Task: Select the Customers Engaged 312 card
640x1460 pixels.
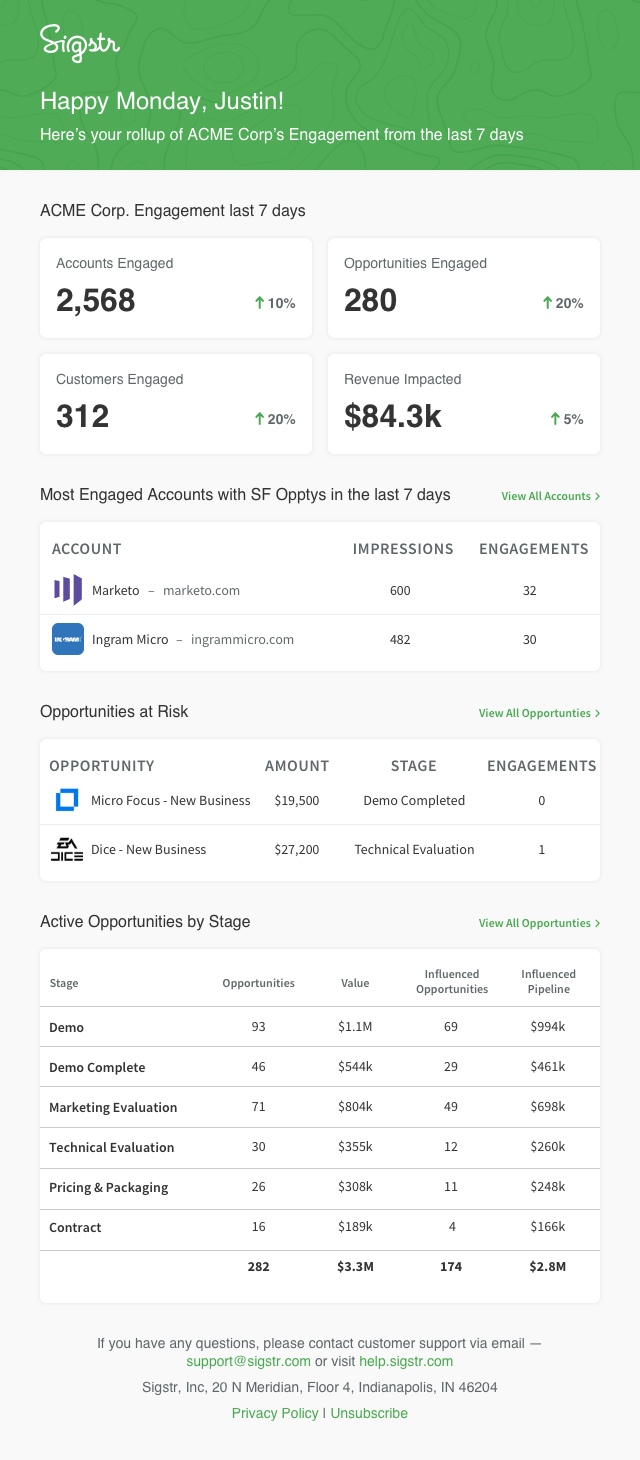Action: coord(176,404)
